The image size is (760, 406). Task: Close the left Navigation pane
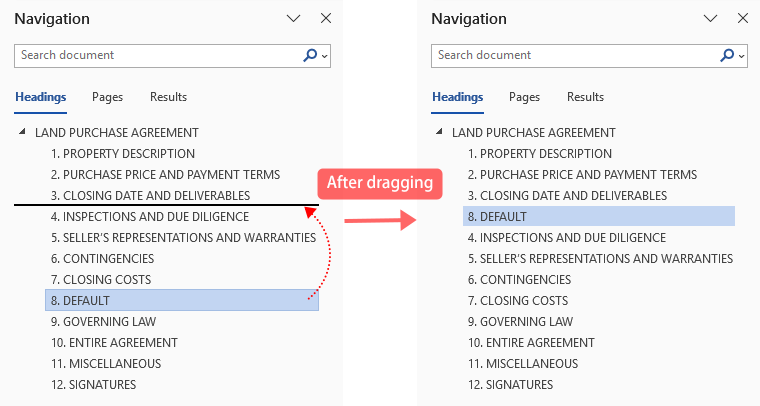326,18
